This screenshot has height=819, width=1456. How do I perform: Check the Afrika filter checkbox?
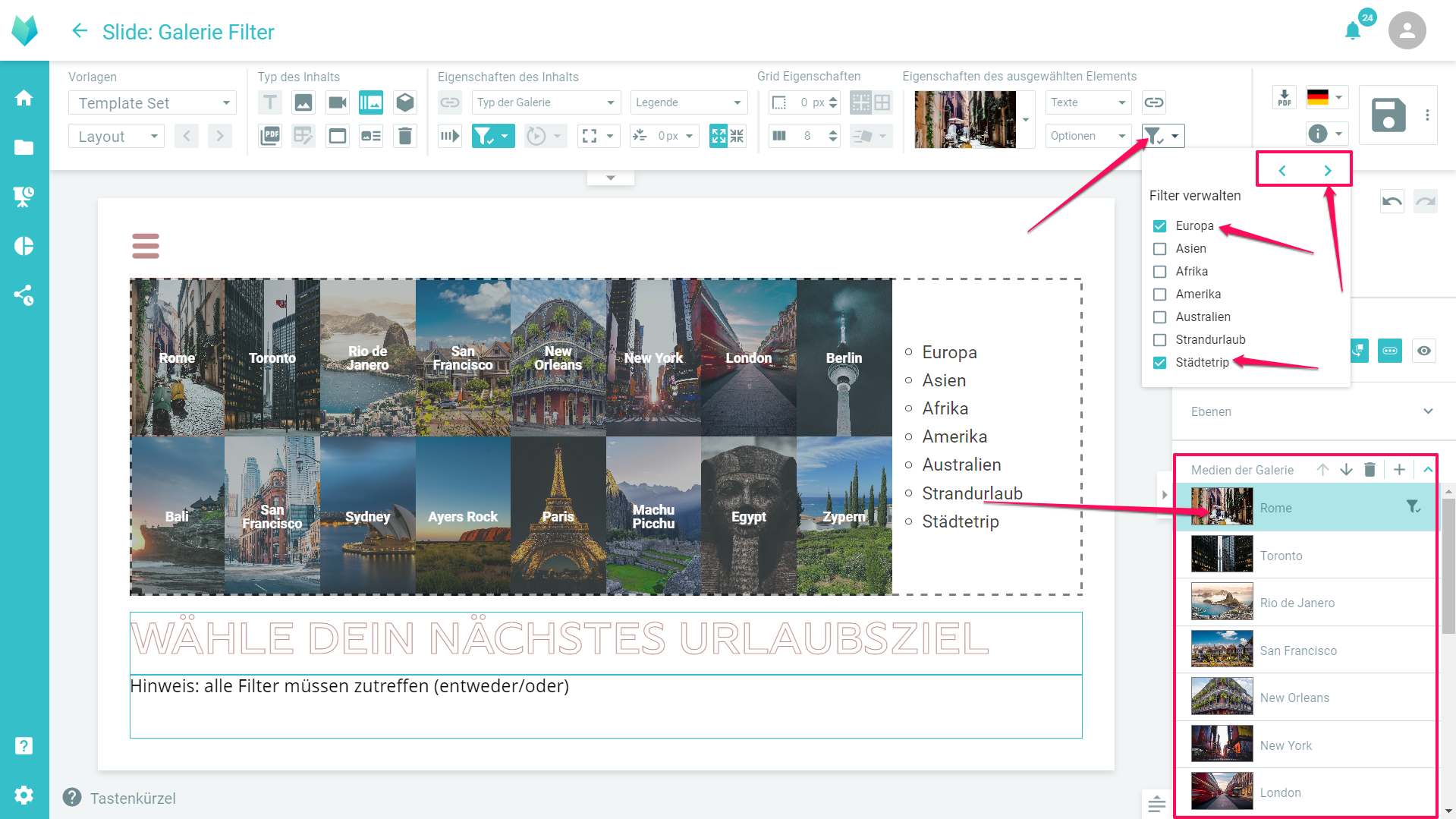1159,272
